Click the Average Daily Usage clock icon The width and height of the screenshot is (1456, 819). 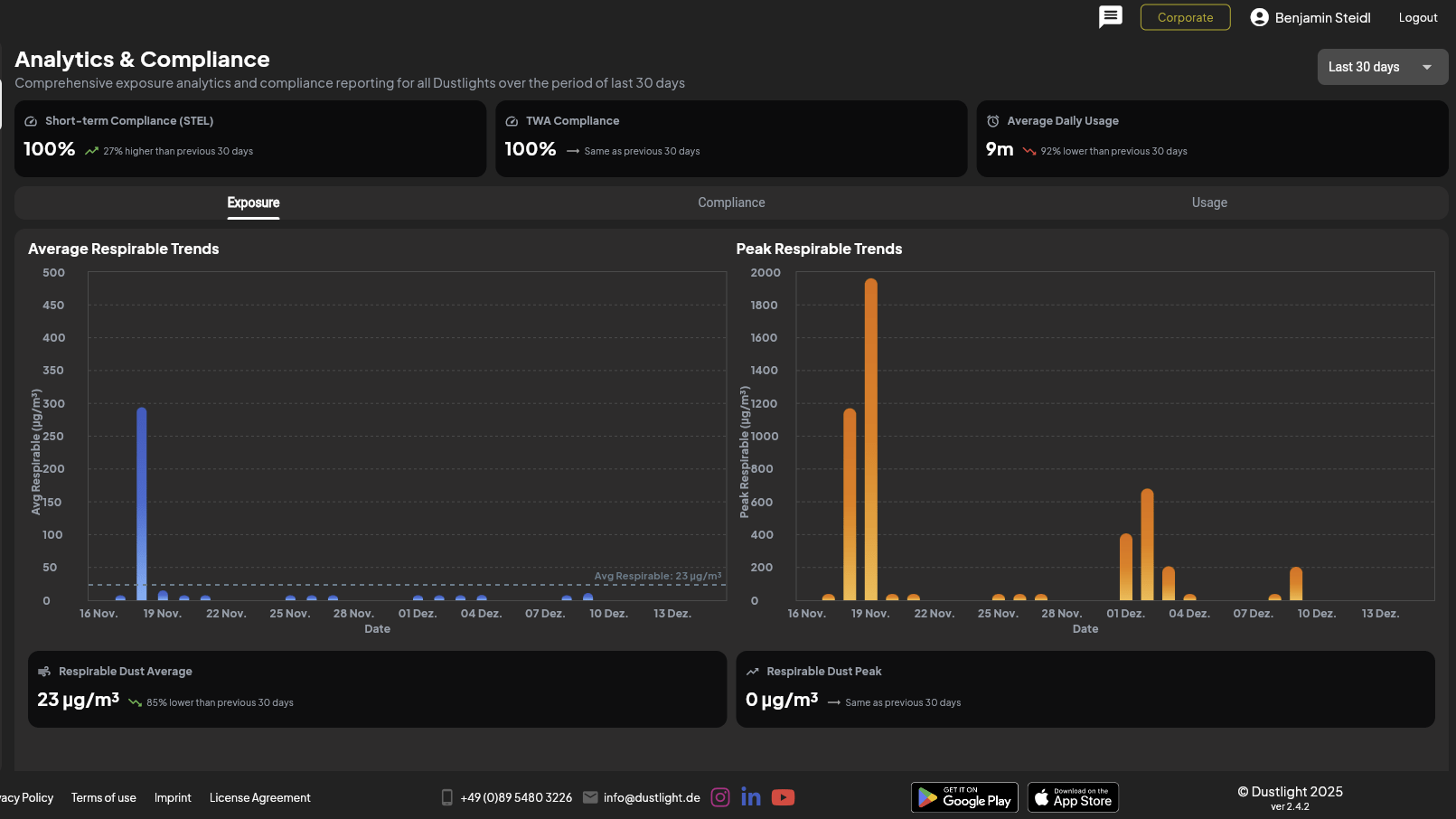click(993, 121)
